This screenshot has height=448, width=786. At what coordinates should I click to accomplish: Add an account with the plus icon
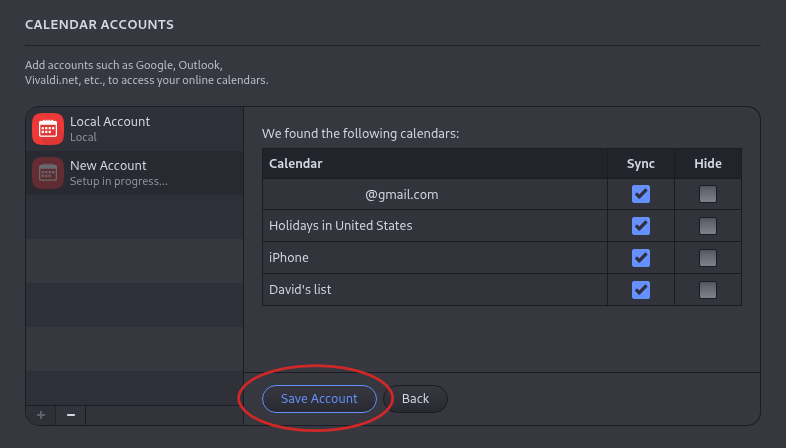(41, 414)
